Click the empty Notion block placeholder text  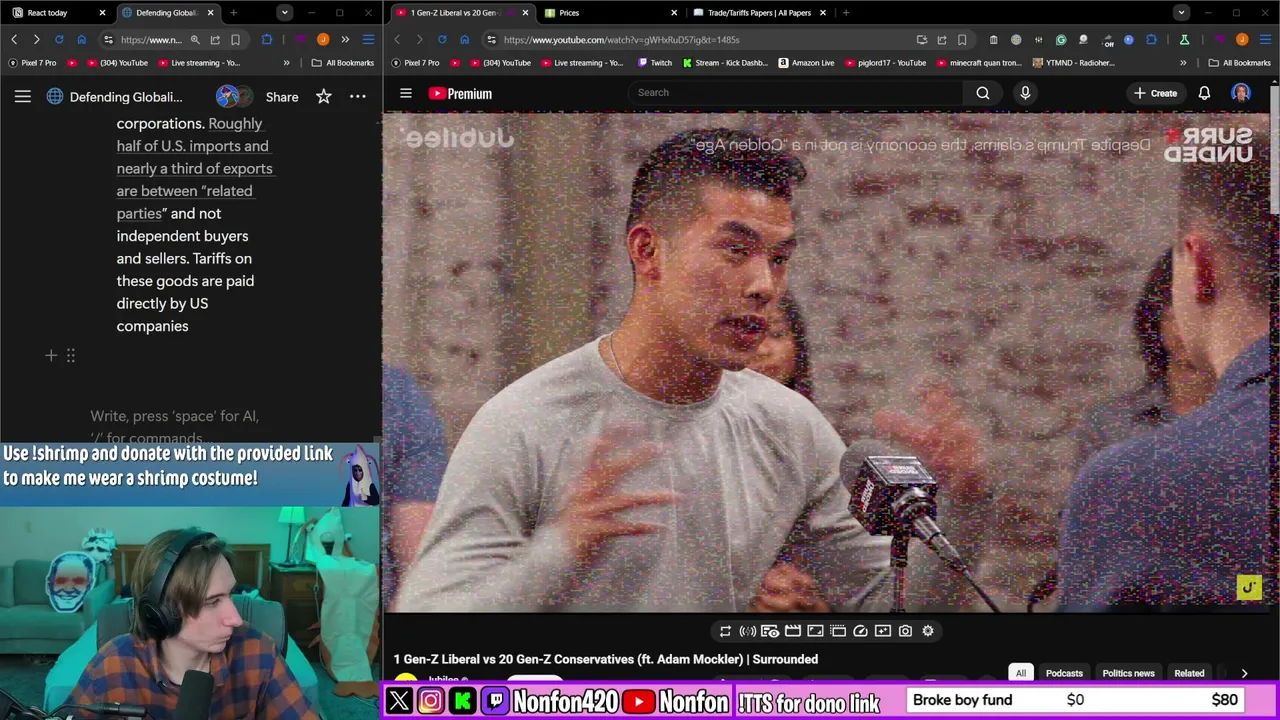(x=175, y=426)
